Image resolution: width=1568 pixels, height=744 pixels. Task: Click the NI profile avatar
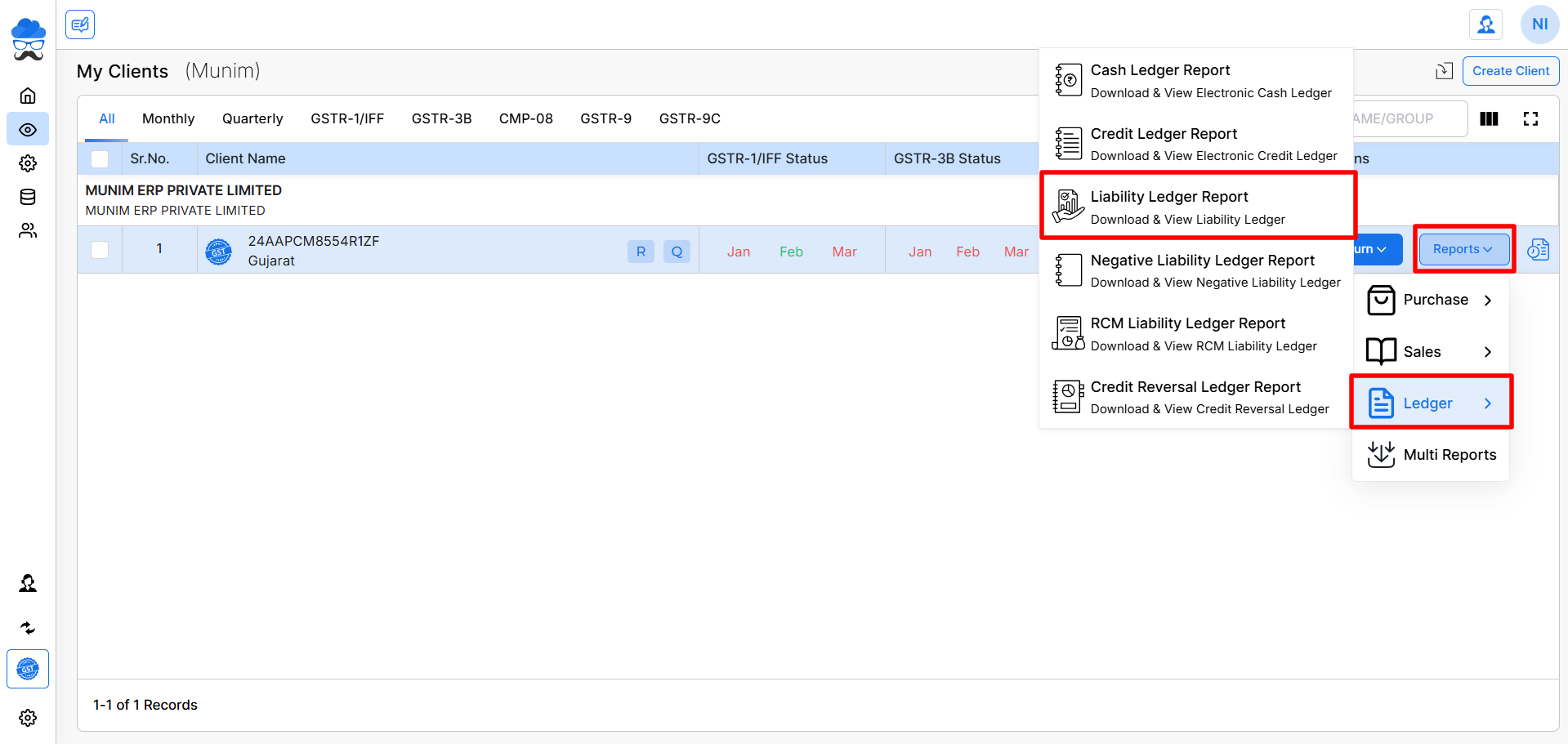[x=1539, y=25]
